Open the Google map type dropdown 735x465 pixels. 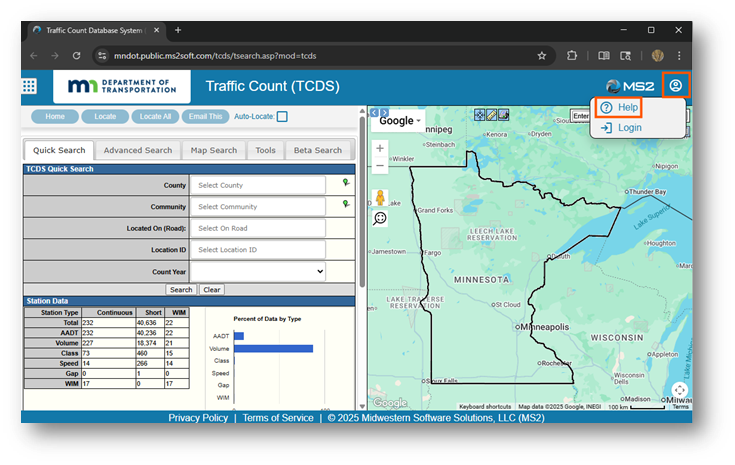(x=400, y=121)
